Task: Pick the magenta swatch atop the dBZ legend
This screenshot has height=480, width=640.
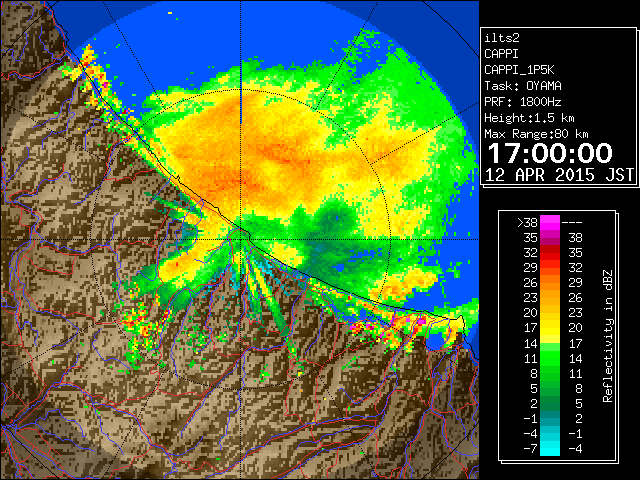Action: click(550, 222)
